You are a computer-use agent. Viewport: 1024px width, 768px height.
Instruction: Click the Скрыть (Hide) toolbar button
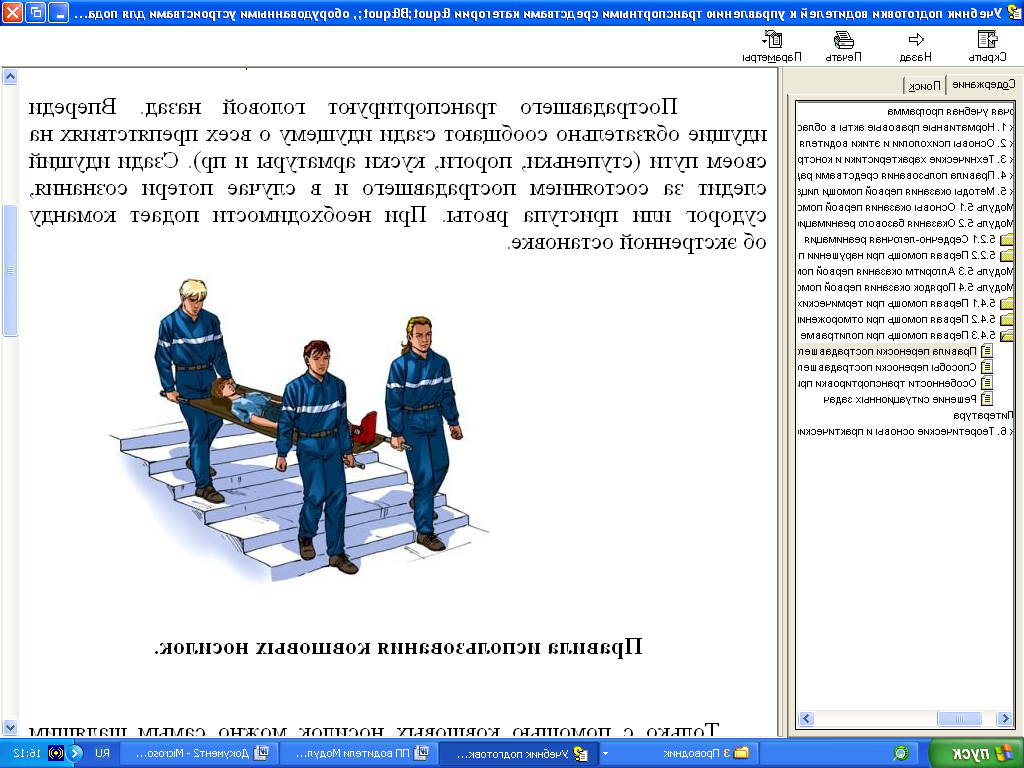(x=987, y=46)
